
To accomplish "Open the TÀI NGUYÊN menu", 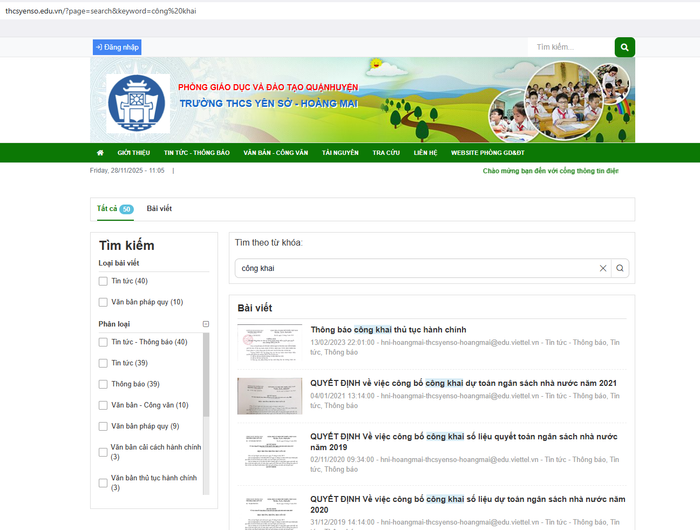I will pyautogui.click(x=340, y=153).
